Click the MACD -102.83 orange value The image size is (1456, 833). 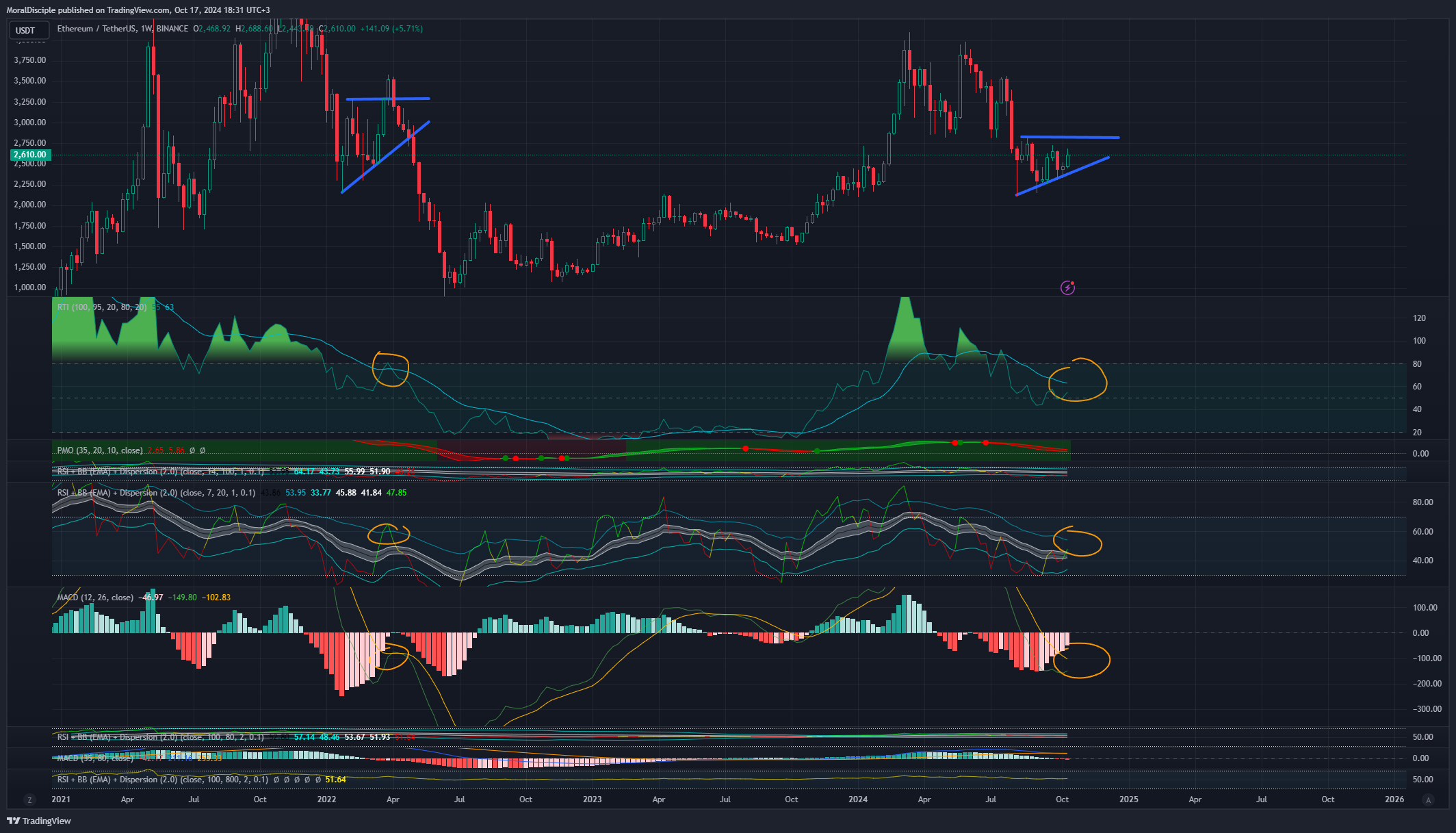pos(216,598)
